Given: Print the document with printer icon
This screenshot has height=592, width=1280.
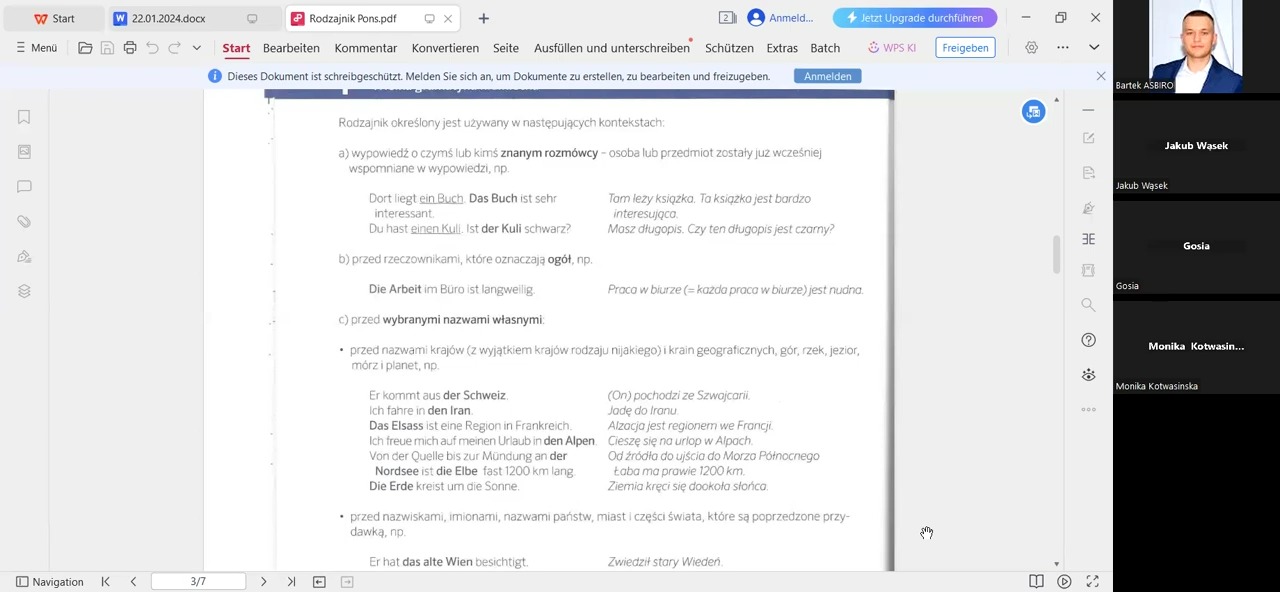Looking at the screenshot, I should tap(130, 48).
